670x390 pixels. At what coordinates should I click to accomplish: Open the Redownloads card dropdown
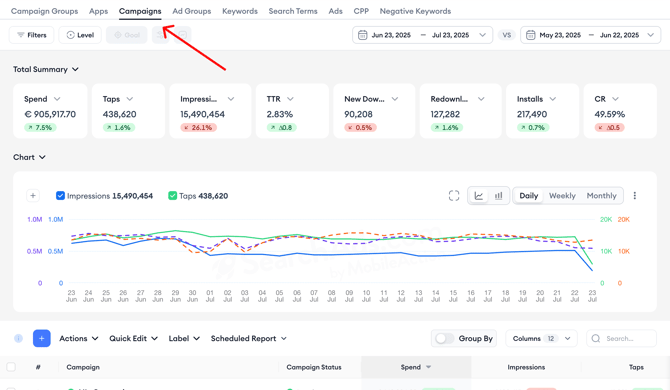tap(481, 99)
